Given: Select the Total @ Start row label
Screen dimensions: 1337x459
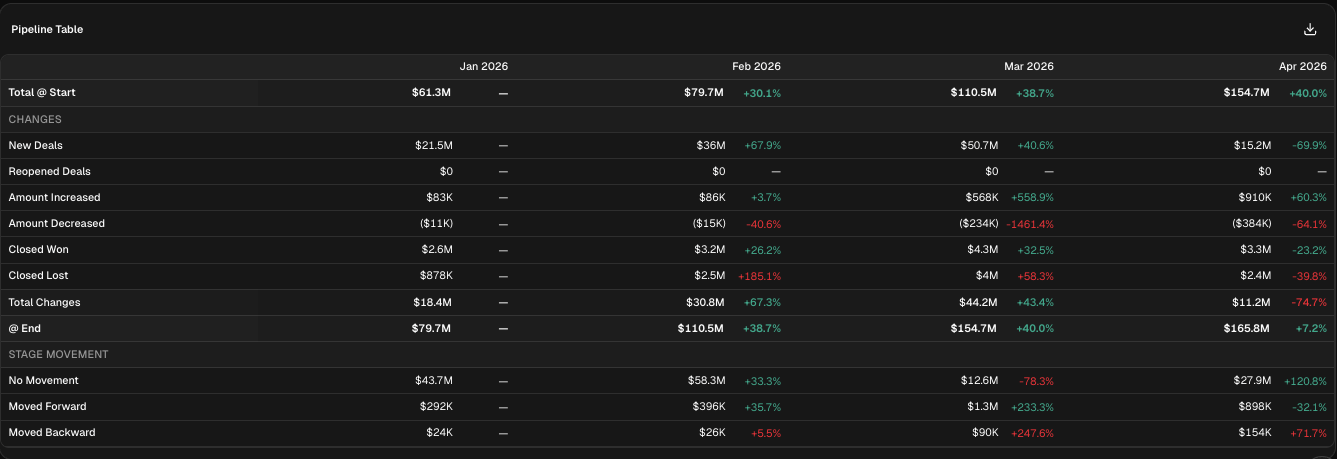Looking at the screenshot, I should click(x=42, y=92).
